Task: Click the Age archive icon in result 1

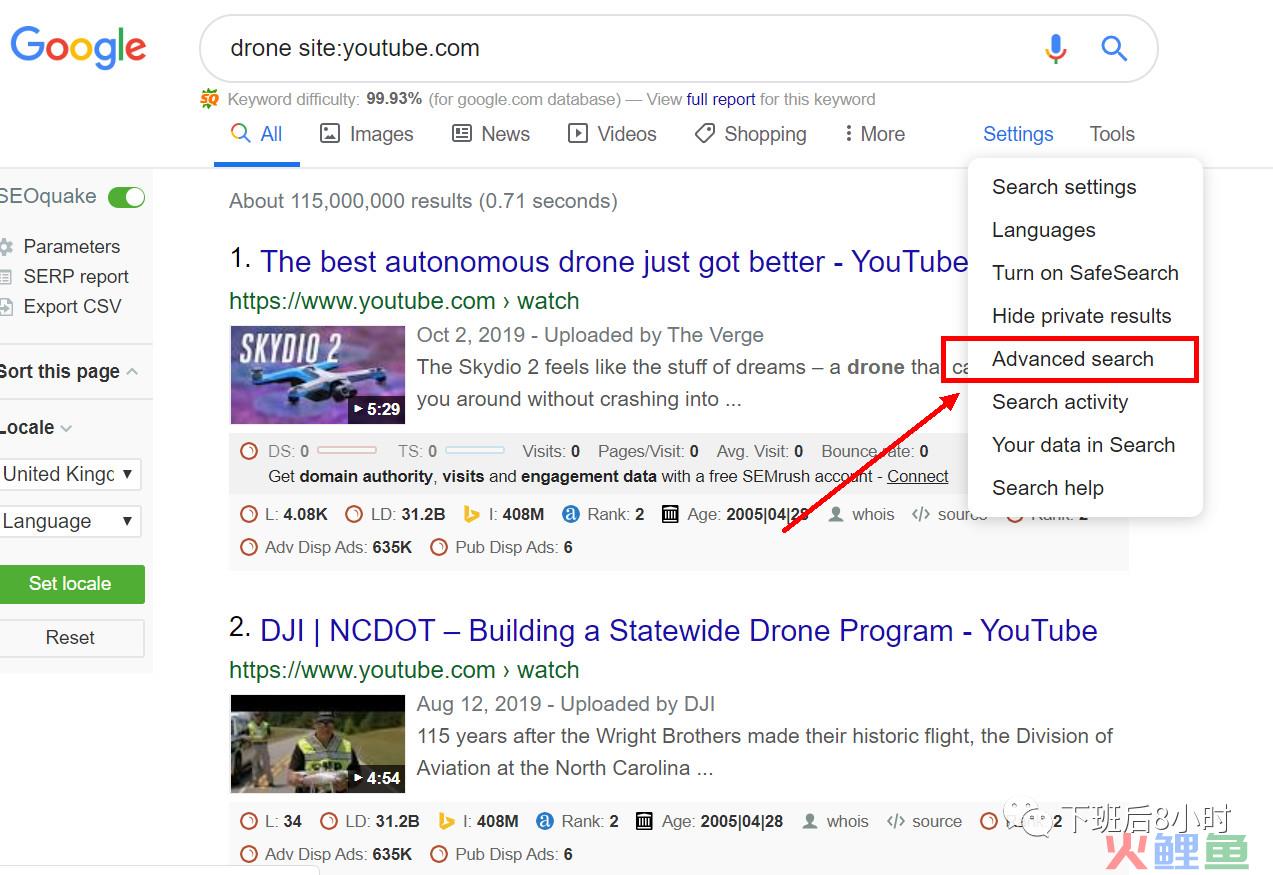Action: pyautogui.click(x=671, y=514)
